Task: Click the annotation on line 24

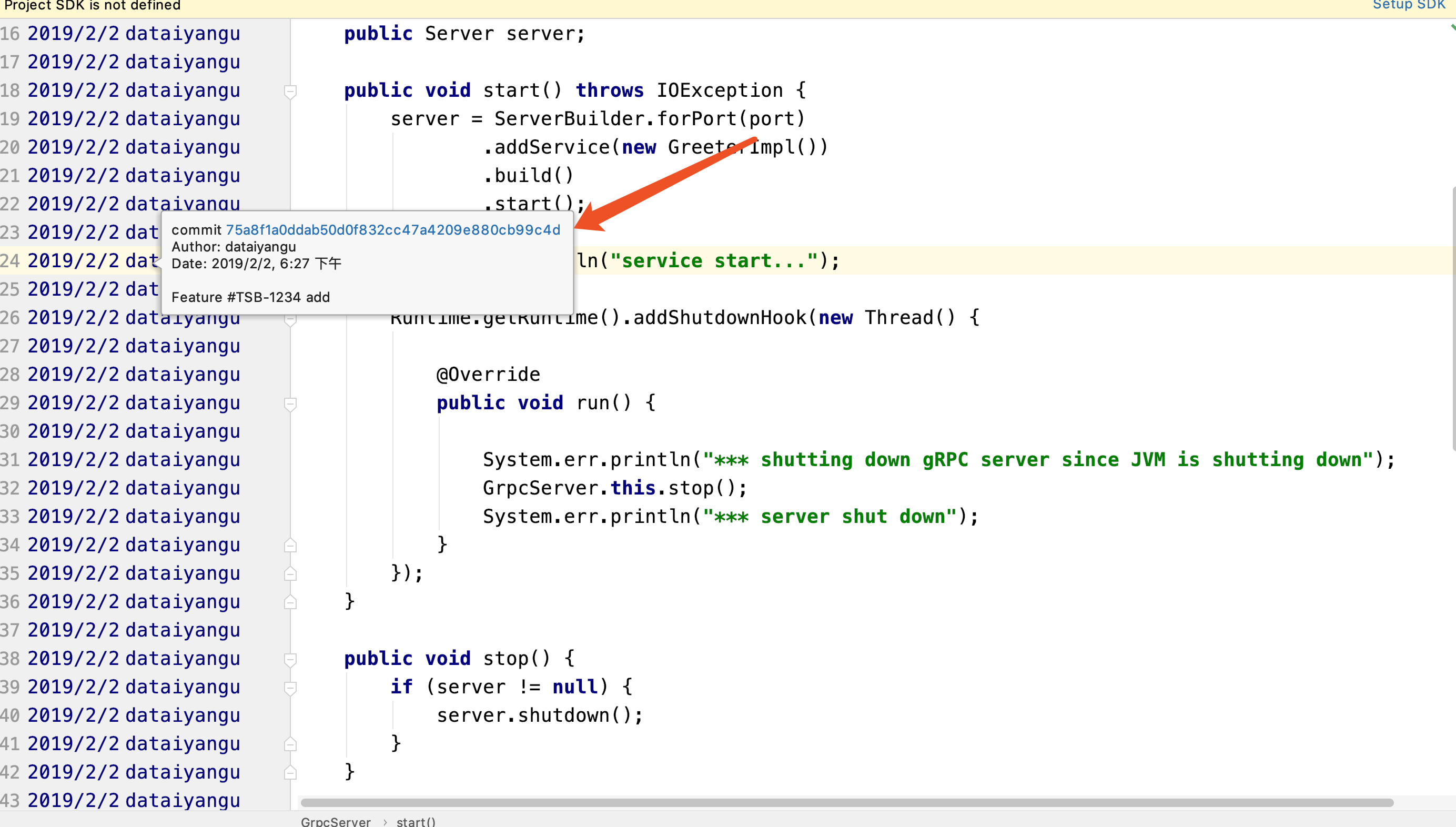Action: 93,261
